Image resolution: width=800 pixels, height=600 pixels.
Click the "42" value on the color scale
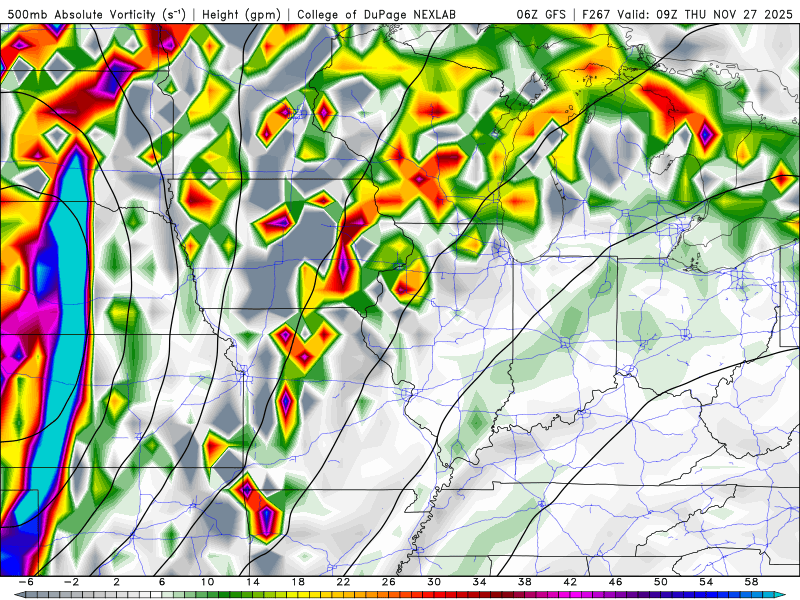point(570,582)
